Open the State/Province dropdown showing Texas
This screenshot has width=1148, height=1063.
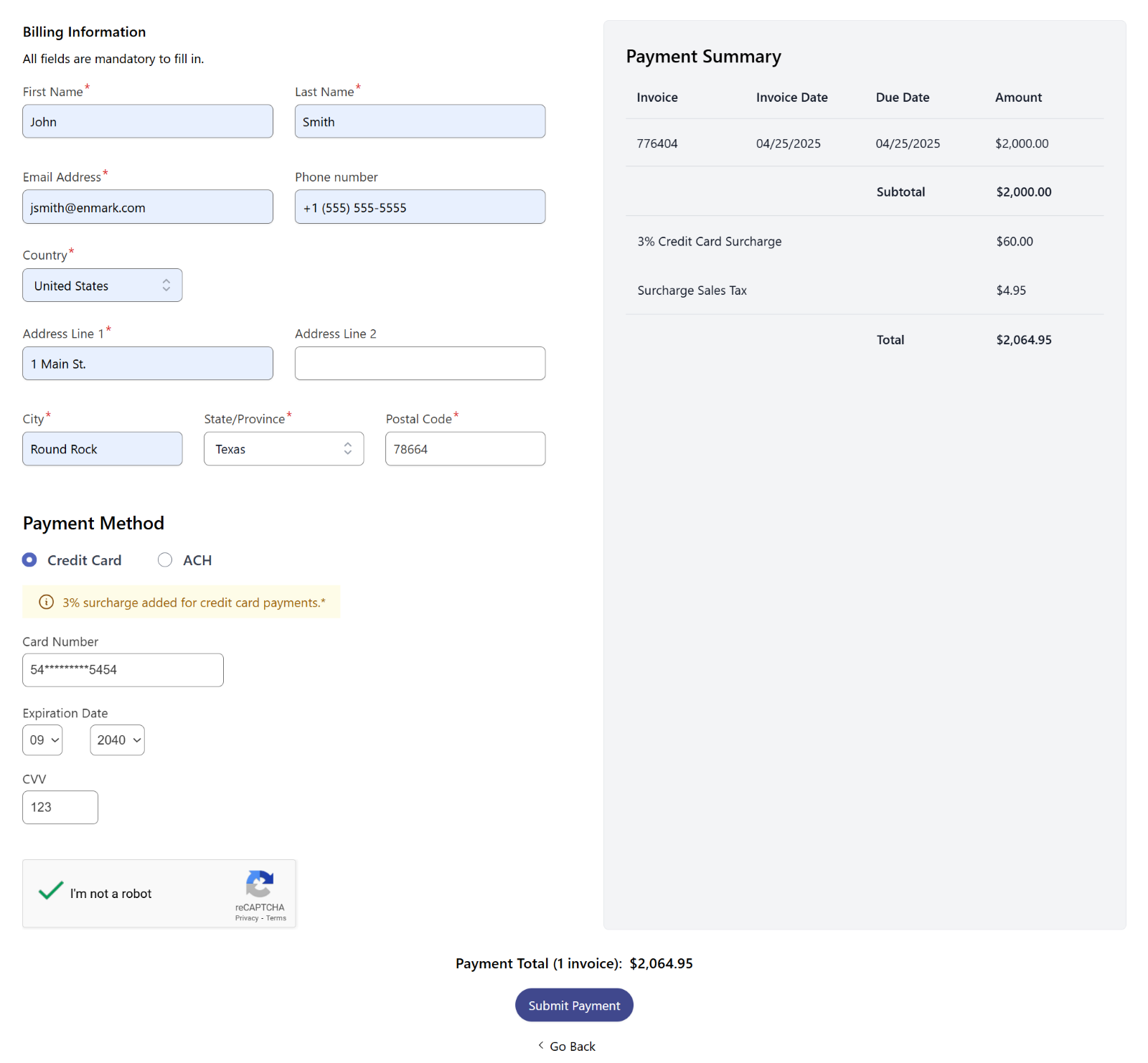coord(283,448)
